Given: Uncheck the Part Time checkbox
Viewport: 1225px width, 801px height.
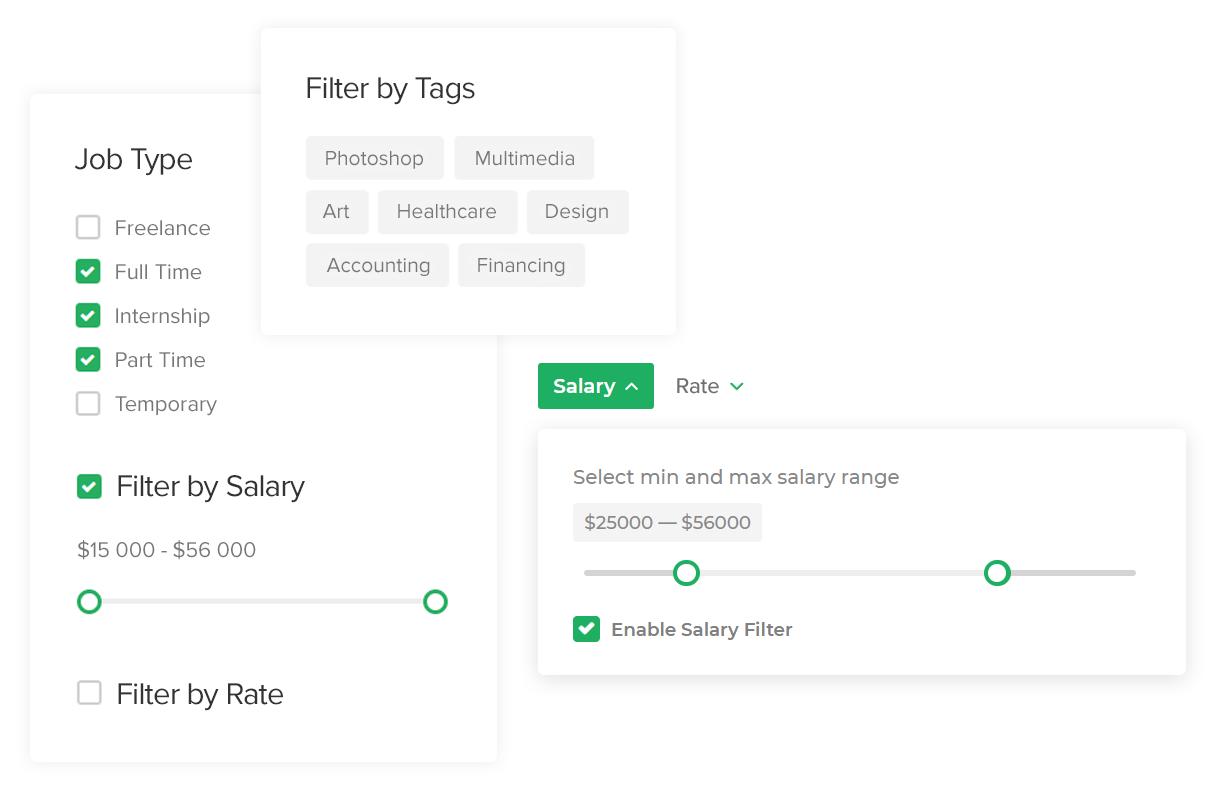Looking at the screenshot, I should coord(88,360).
